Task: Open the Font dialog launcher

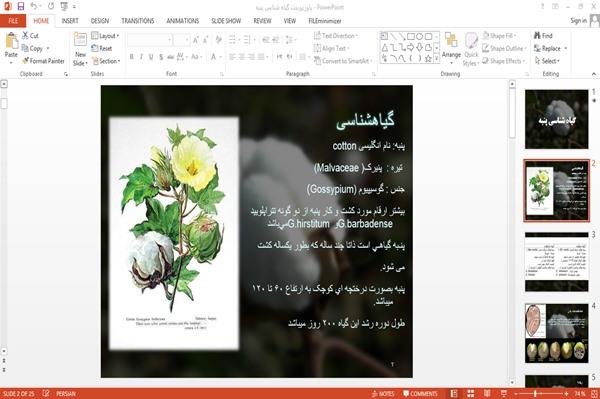Action: coord(221,74)
